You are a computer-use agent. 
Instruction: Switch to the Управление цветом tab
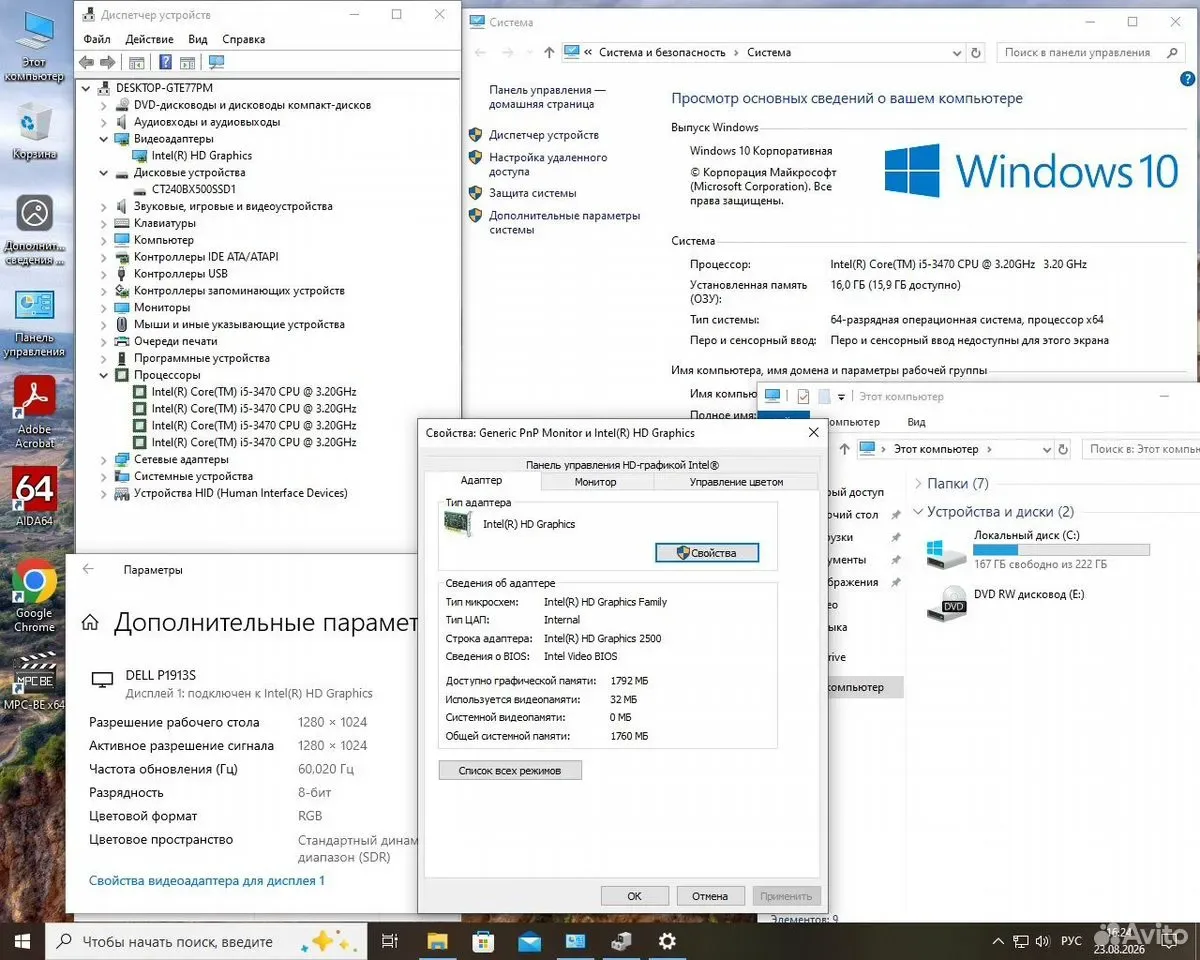tap(736, 482)
